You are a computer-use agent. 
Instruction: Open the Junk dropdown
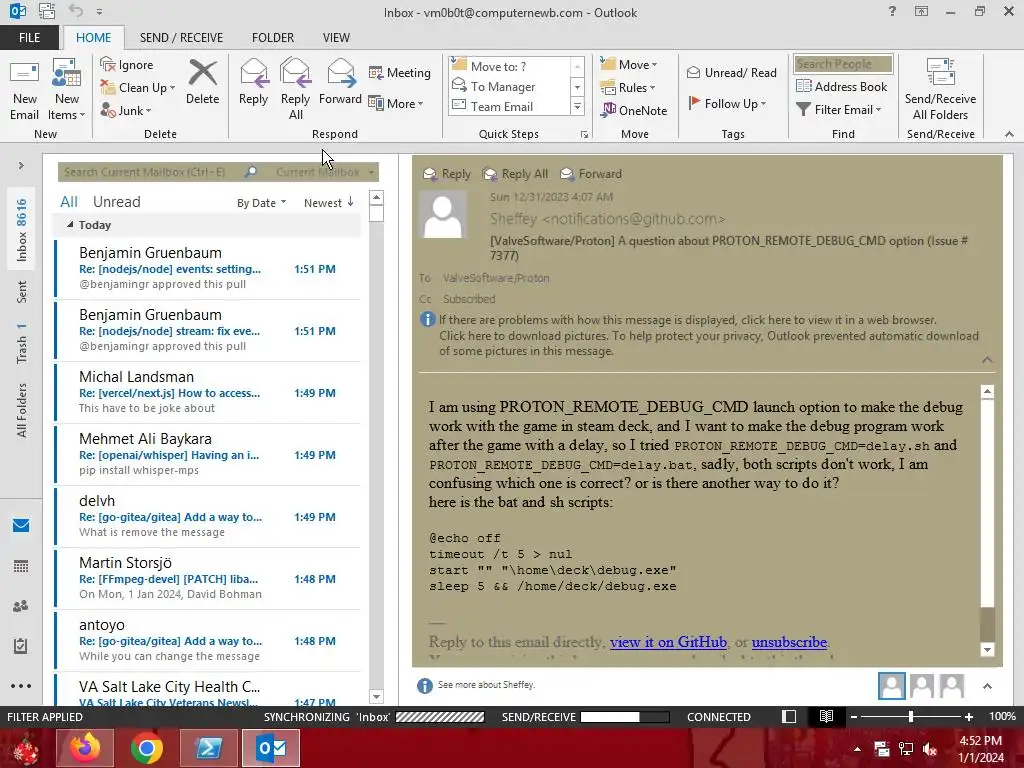(126, 110)
